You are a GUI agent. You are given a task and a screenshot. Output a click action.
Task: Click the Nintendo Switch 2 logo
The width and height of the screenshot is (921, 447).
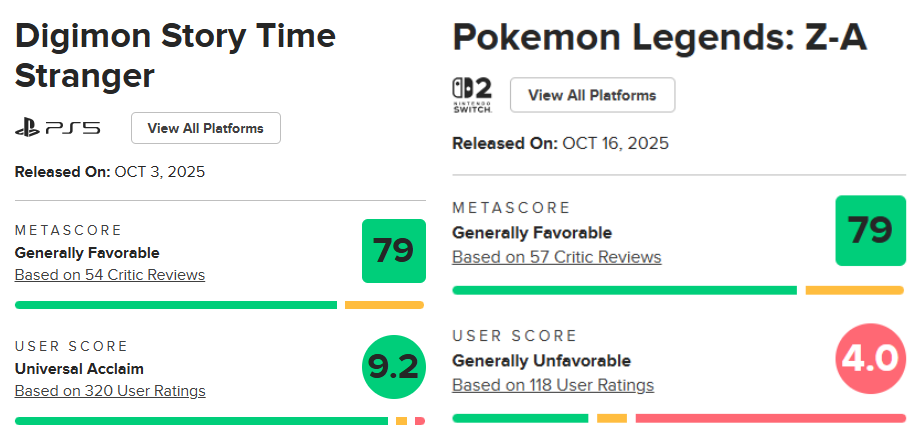coord(472,95)
